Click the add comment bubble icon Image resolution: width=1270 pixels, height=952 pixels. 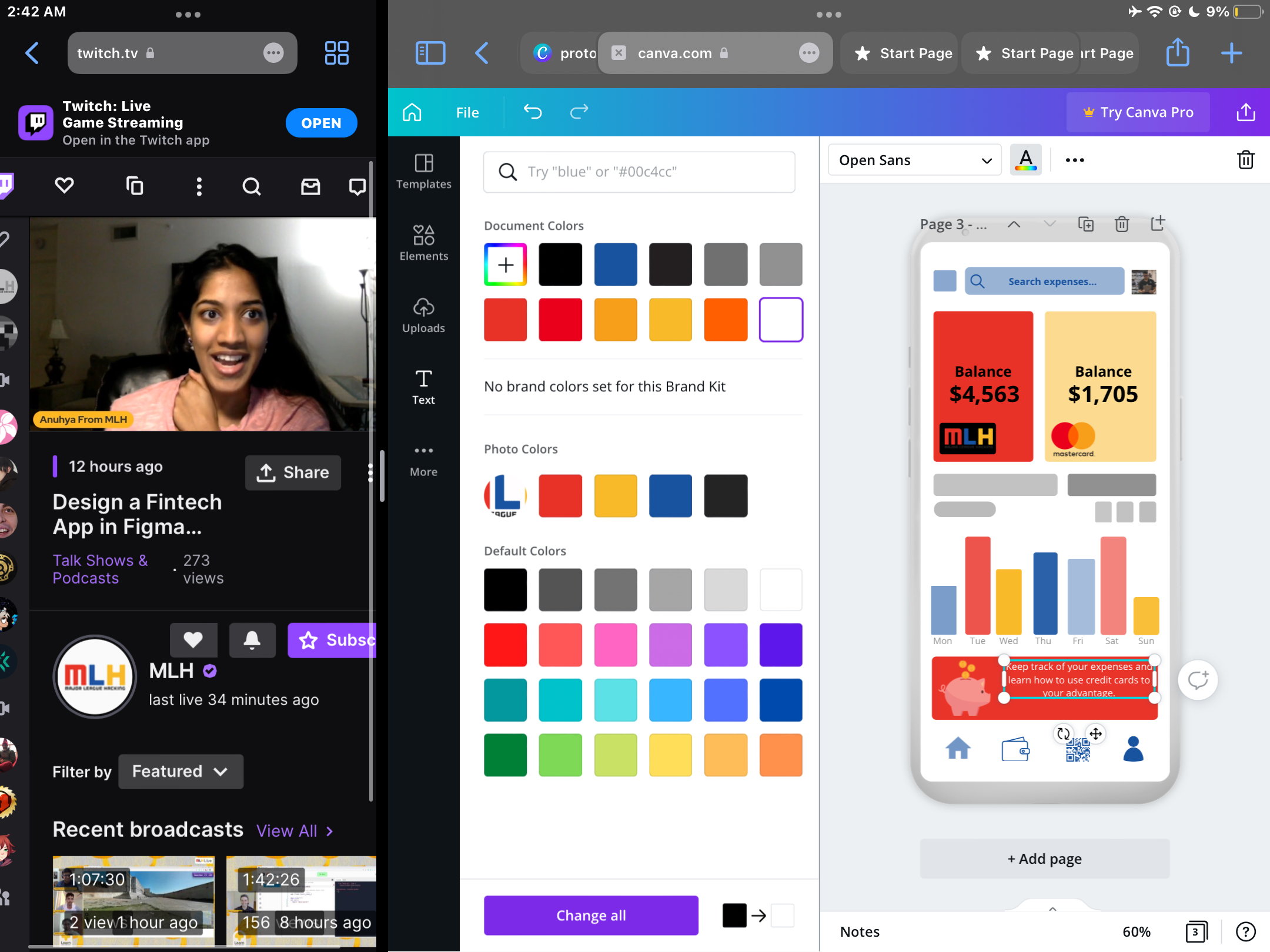click(x=1197, y=681)
